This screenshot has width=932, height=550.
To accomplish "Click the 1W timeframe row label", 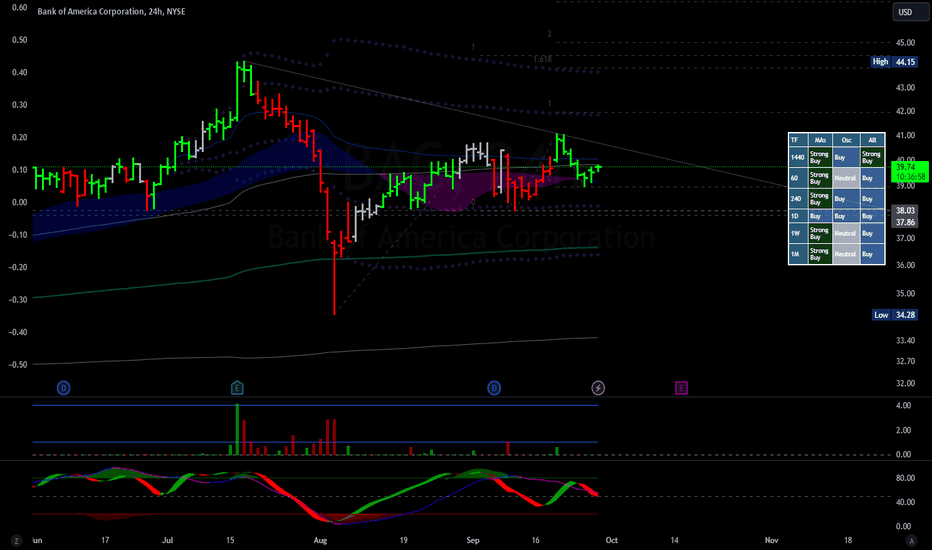I will pyautogui.click(x=797, y=233).
